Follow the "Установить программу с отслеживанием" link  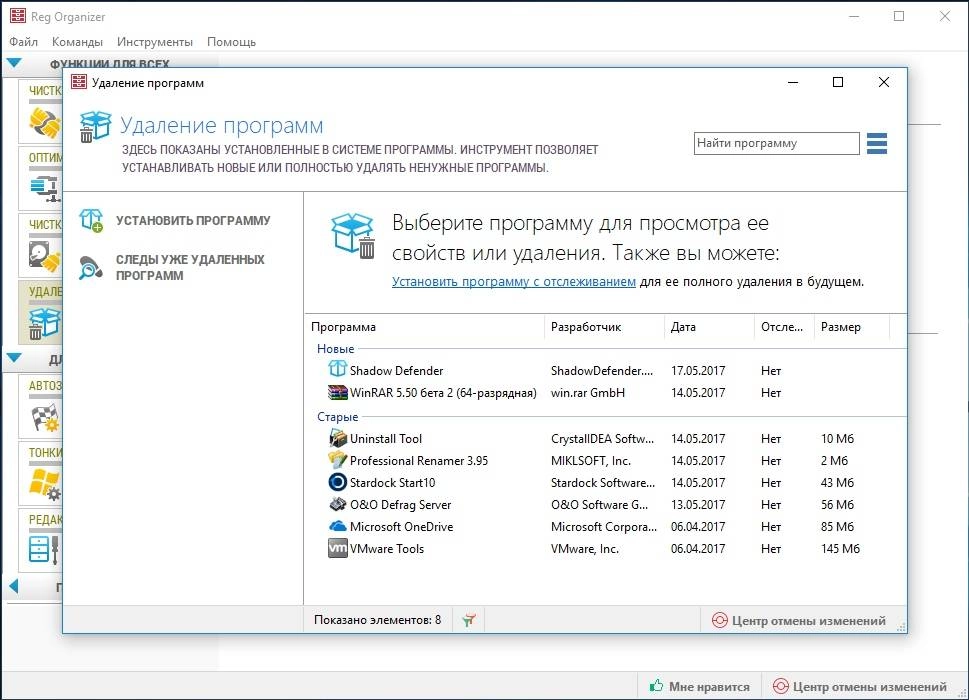[514, 282]
